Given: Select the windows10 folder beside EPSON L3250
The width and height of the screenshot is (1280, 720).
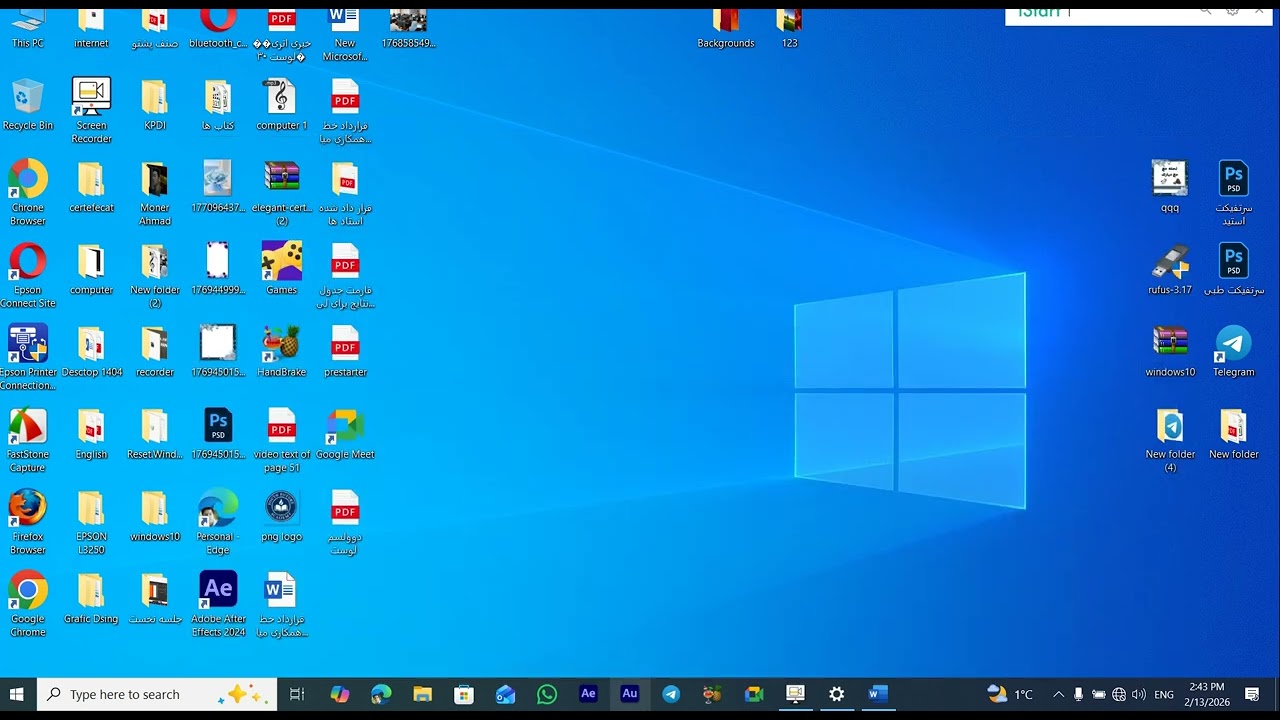Looking at the screenshot, I should (x=154, y=515).
